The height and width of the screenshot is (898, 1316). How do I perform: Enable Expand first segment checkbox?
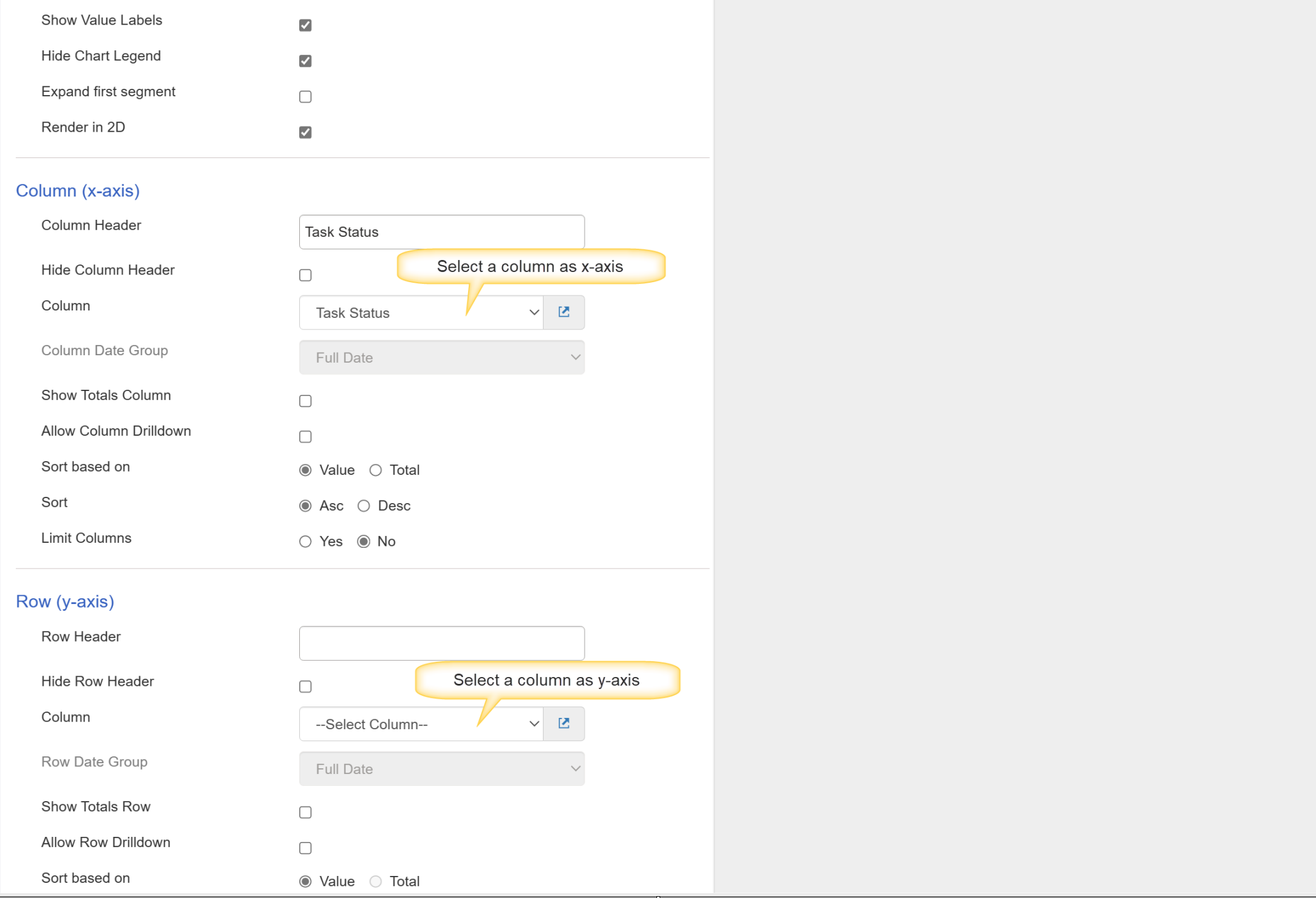pos(306,97)
